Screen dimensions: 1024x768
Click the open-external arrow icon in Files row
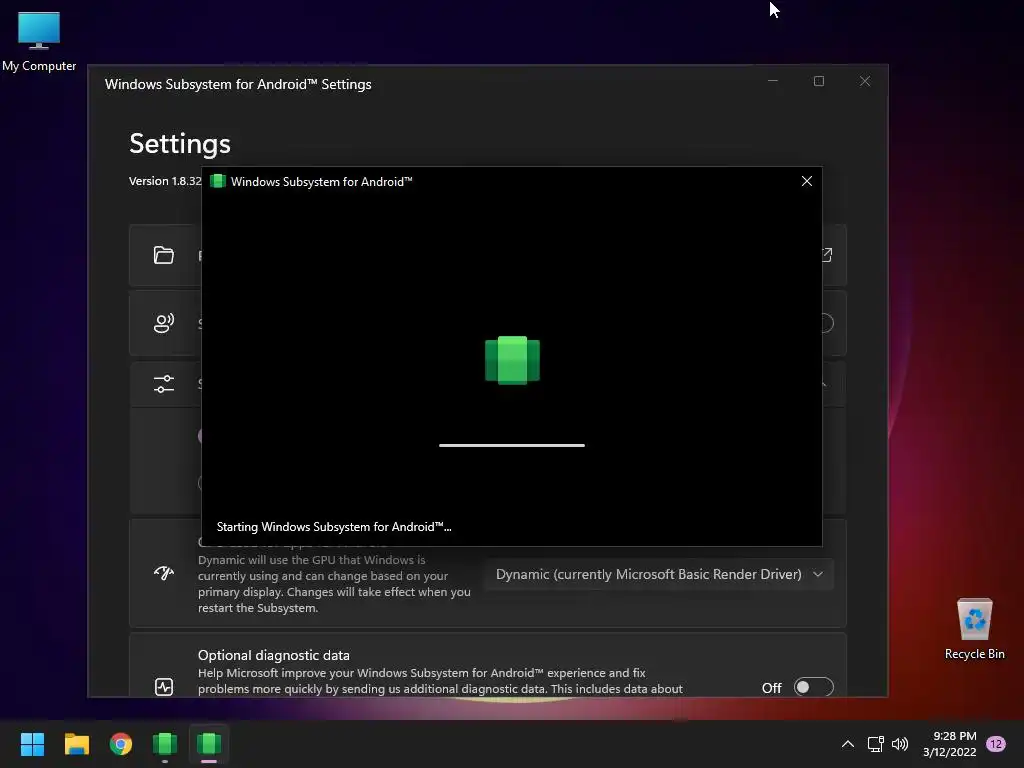point(826,255)
